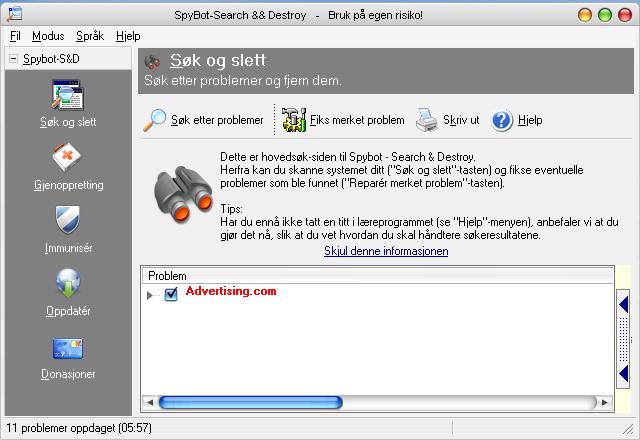Click the green maximize window button
The width and height of the screenshot is (640, 440).
[x=605, y=15]
